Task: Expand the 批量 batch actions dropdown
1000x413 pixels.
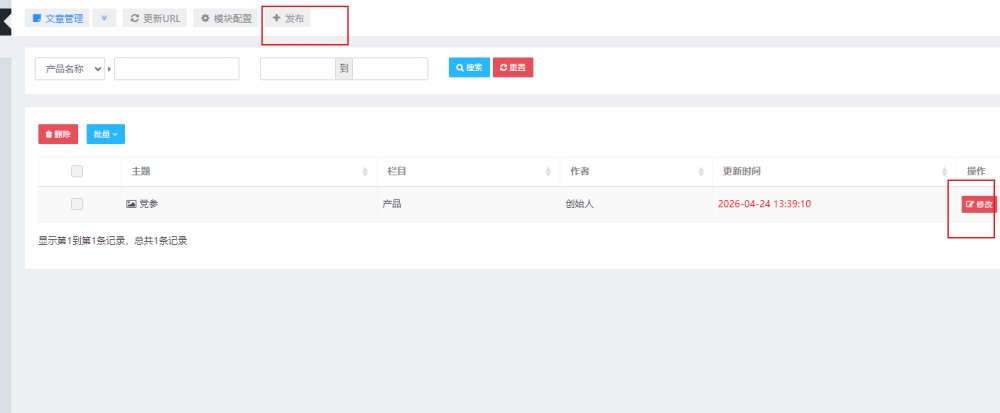Action: tap(105, 134)
